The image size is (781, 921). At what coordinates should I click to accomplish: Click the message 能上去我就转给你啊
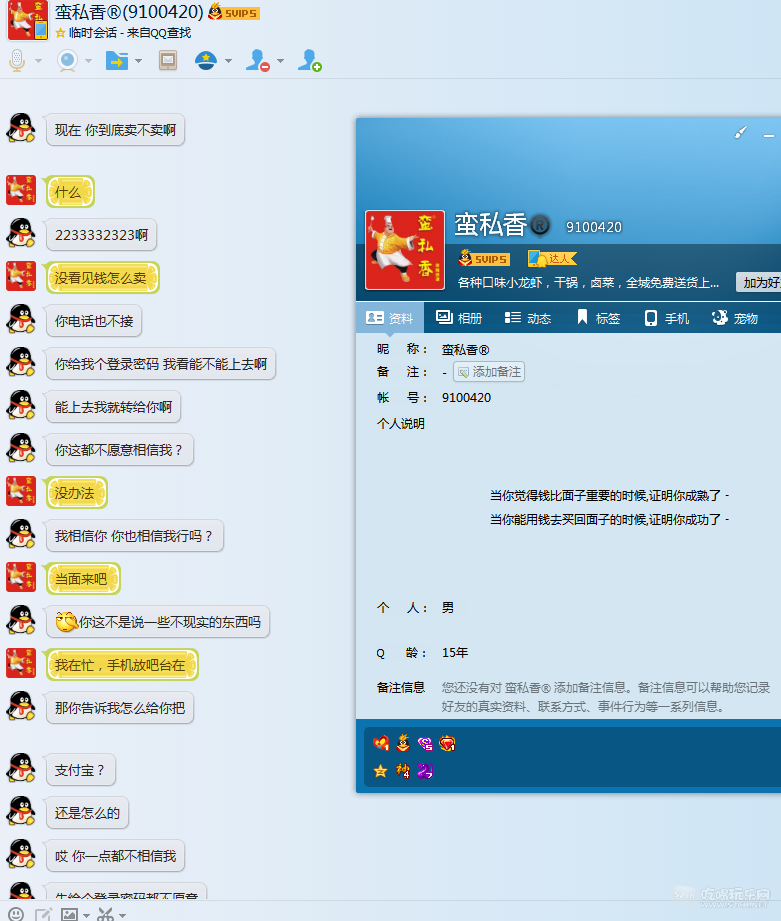[x=113, y=406]
